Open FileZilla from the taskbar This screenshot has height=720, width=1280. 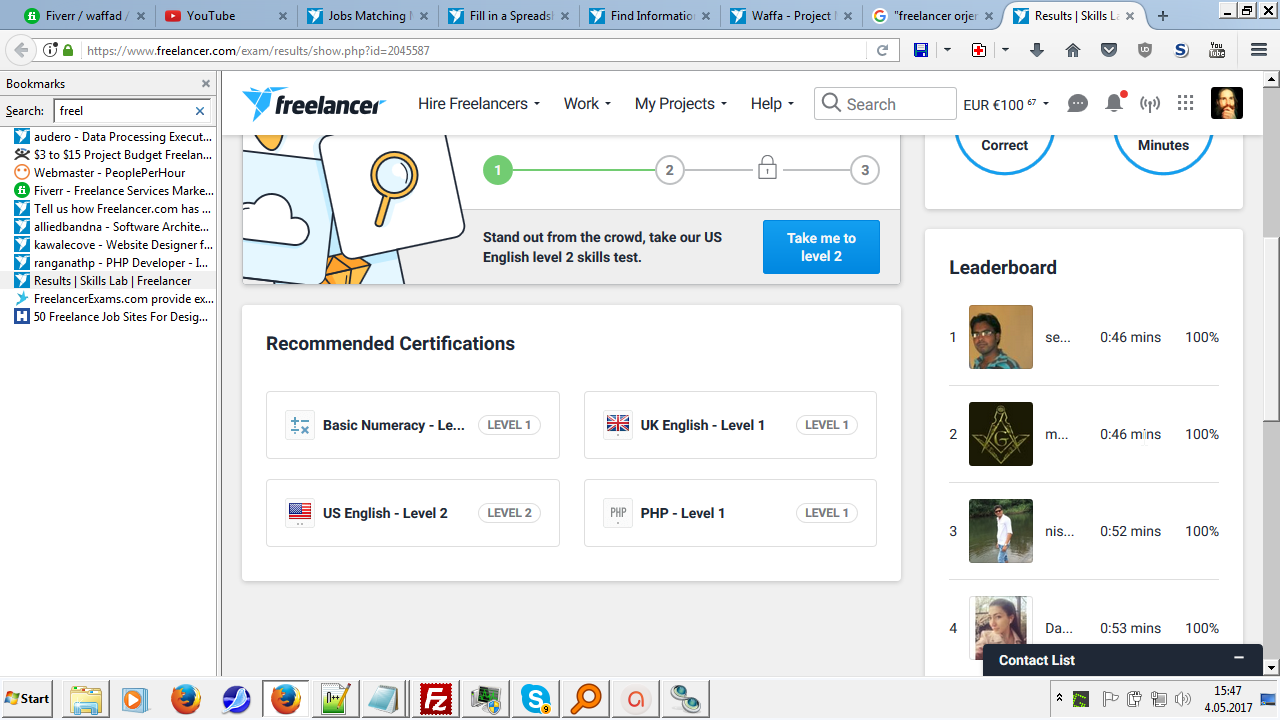point(436,698)
